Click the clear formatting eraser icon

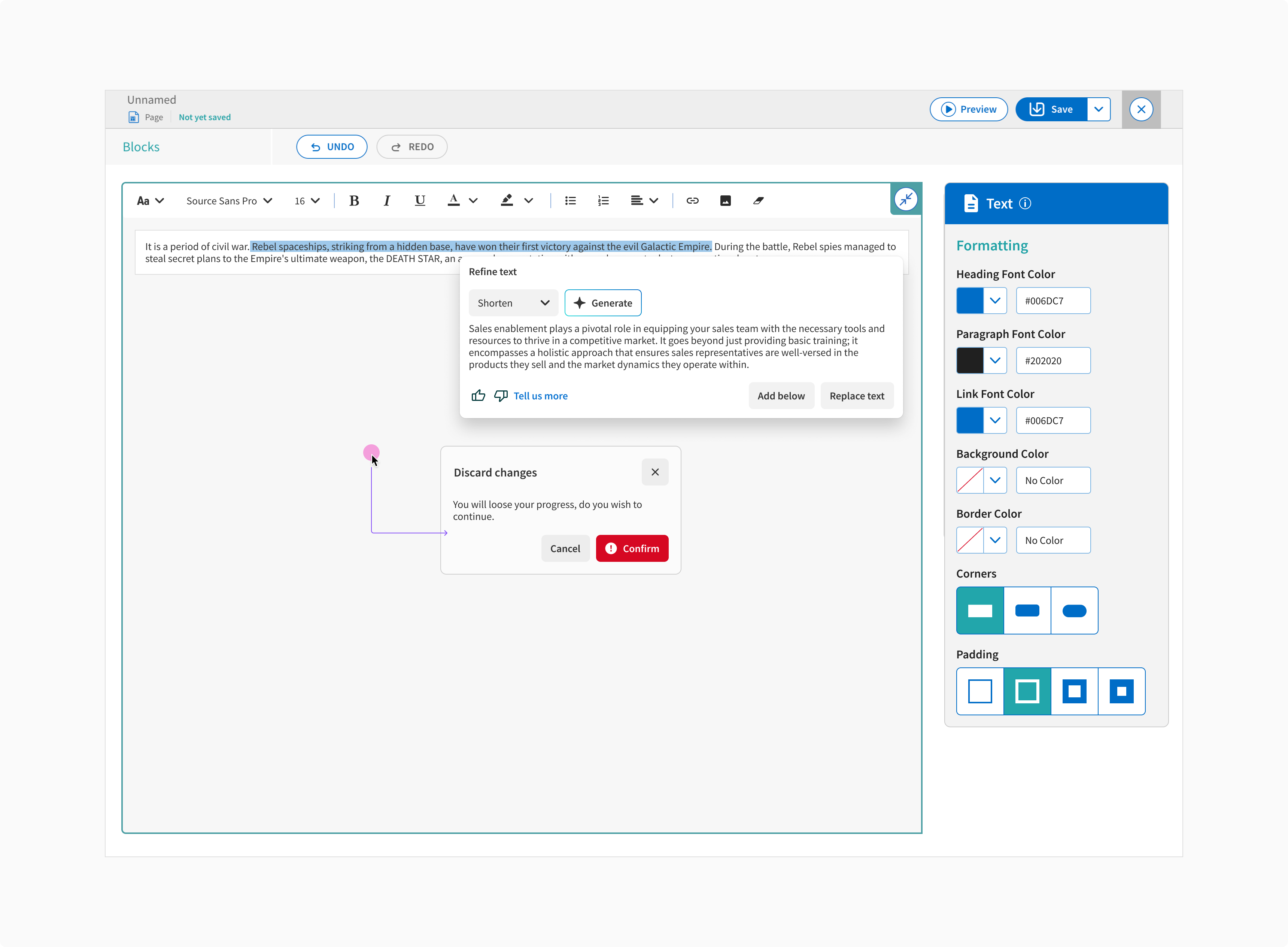[758, 201]
